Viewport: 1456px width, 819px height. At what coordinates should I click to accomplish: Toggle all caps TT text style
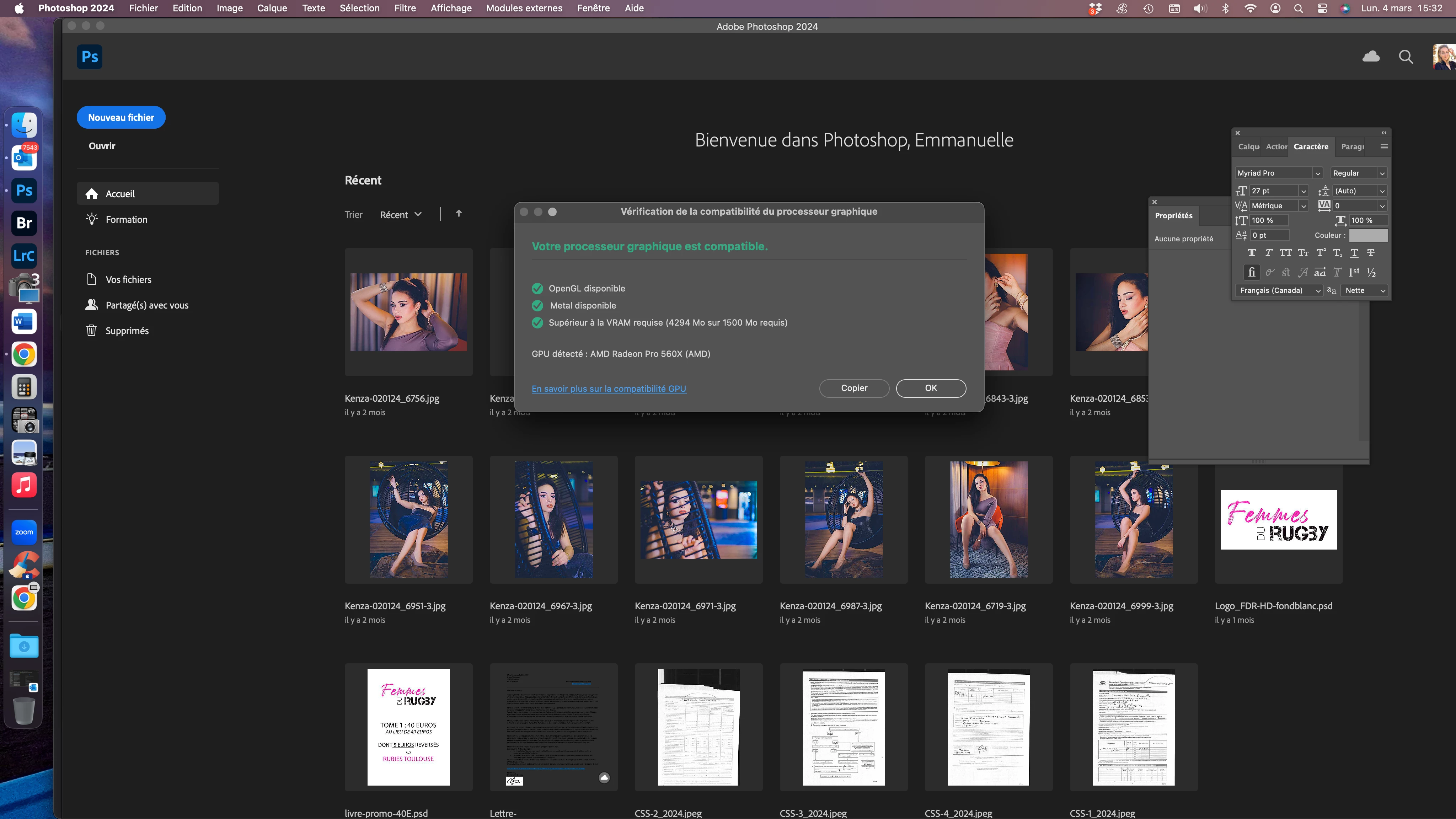(1286, 253)
